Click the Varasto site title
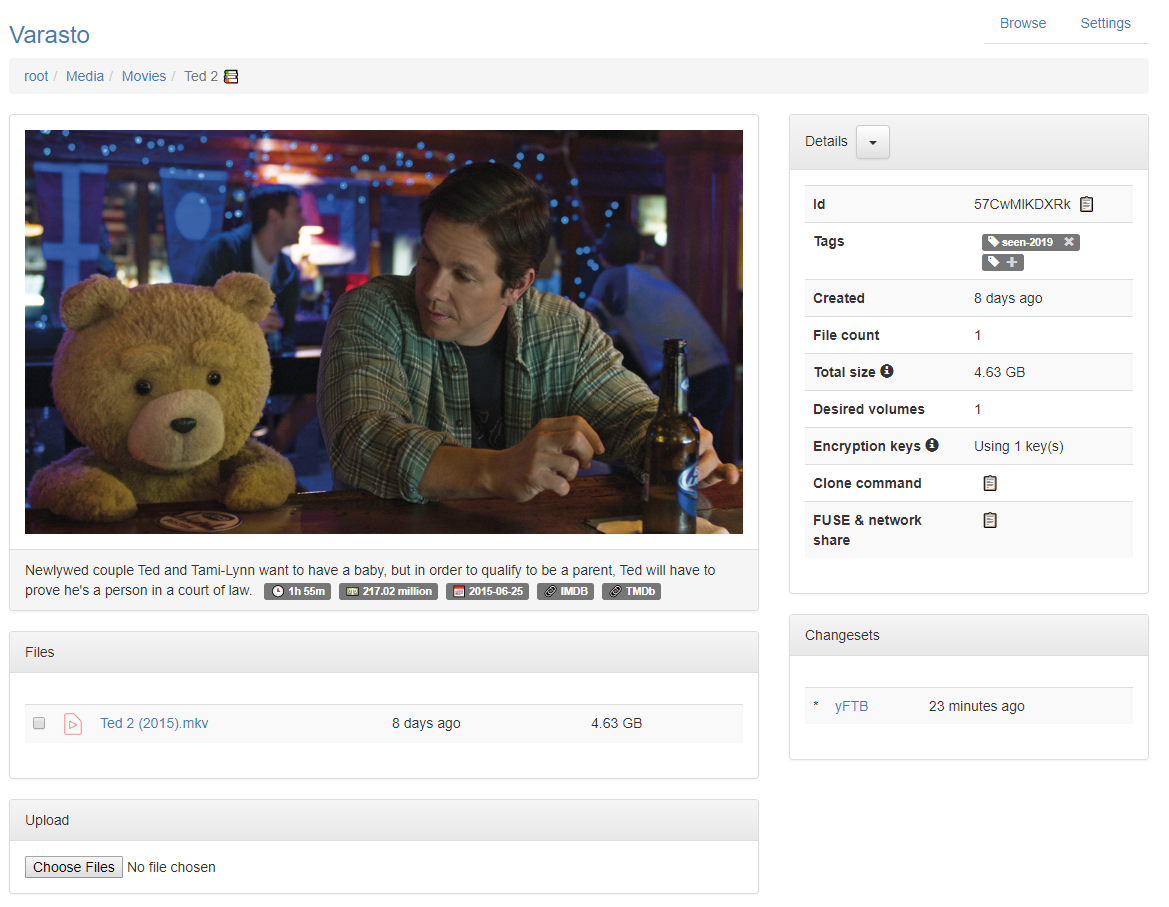The width and height of the screenshot is (1169, 907). point(49,35)
